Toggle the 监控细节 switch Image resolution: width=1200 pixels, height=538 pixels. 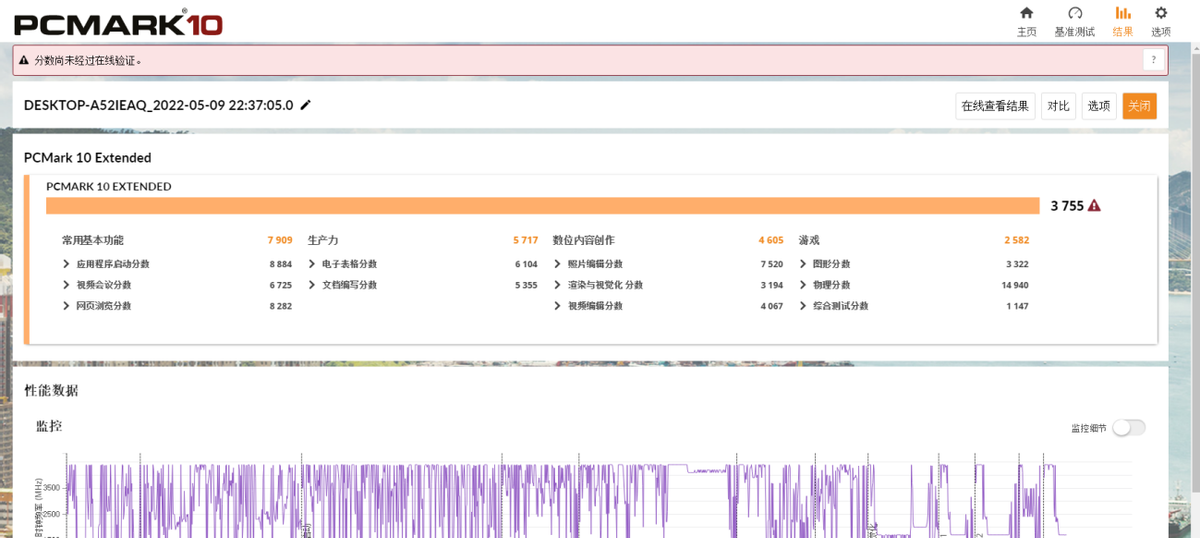[1129, 428]
